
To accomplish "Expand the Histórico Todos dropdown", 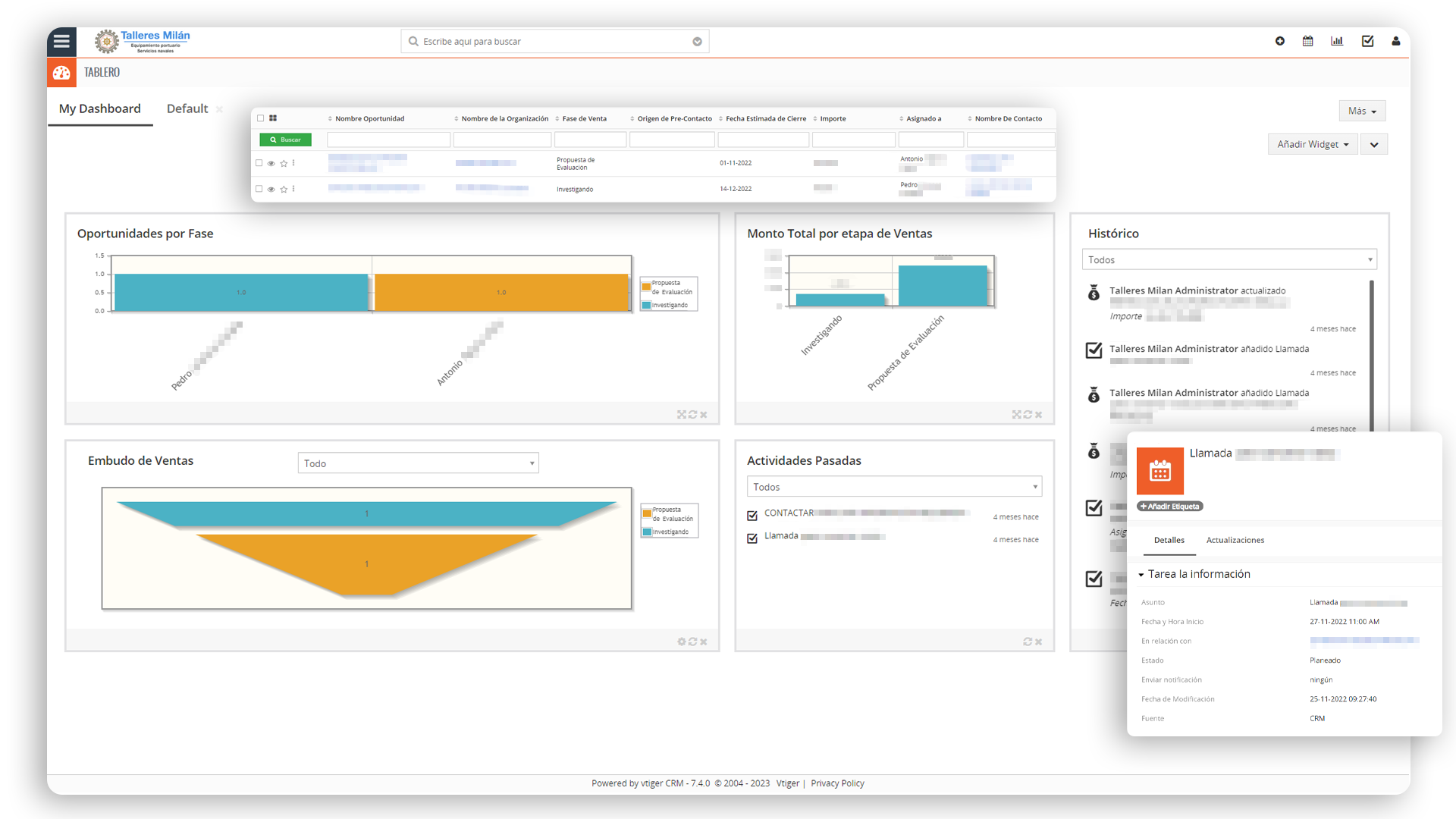I will pyautogui.click(x=1228, y=259).
